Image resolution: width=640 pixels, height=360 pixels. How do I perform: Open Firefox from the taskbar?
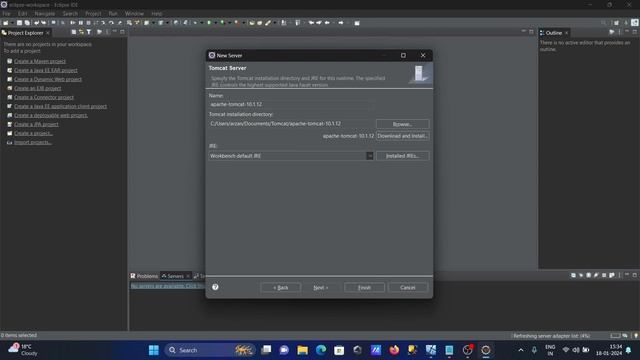coord(394,350)
